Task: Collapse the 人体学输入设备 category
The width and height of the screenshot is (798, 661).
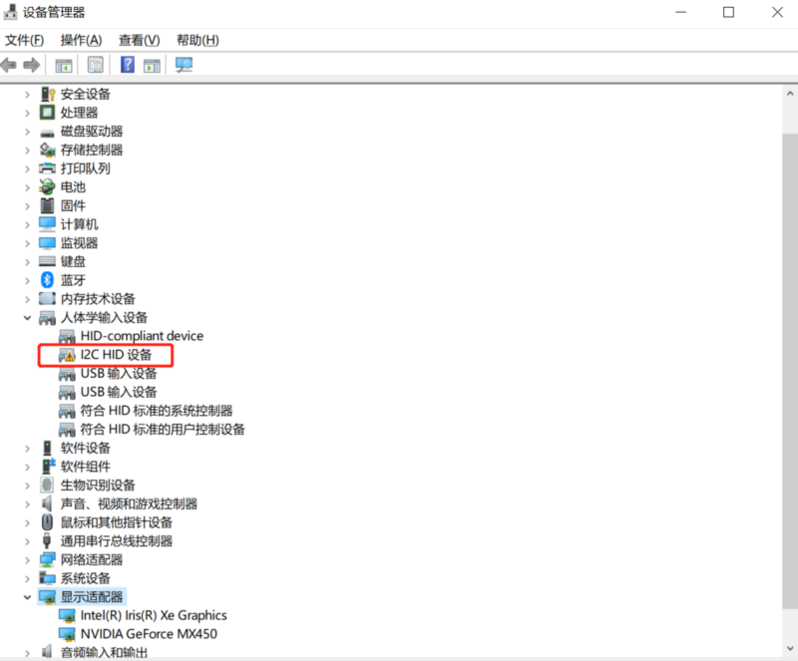Action: click(28, 318)
